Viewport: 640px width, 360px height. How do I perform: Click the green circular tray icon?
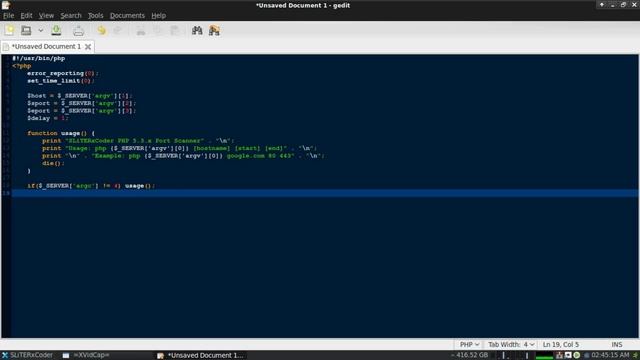pyautogui.click(x=577, y=356)
